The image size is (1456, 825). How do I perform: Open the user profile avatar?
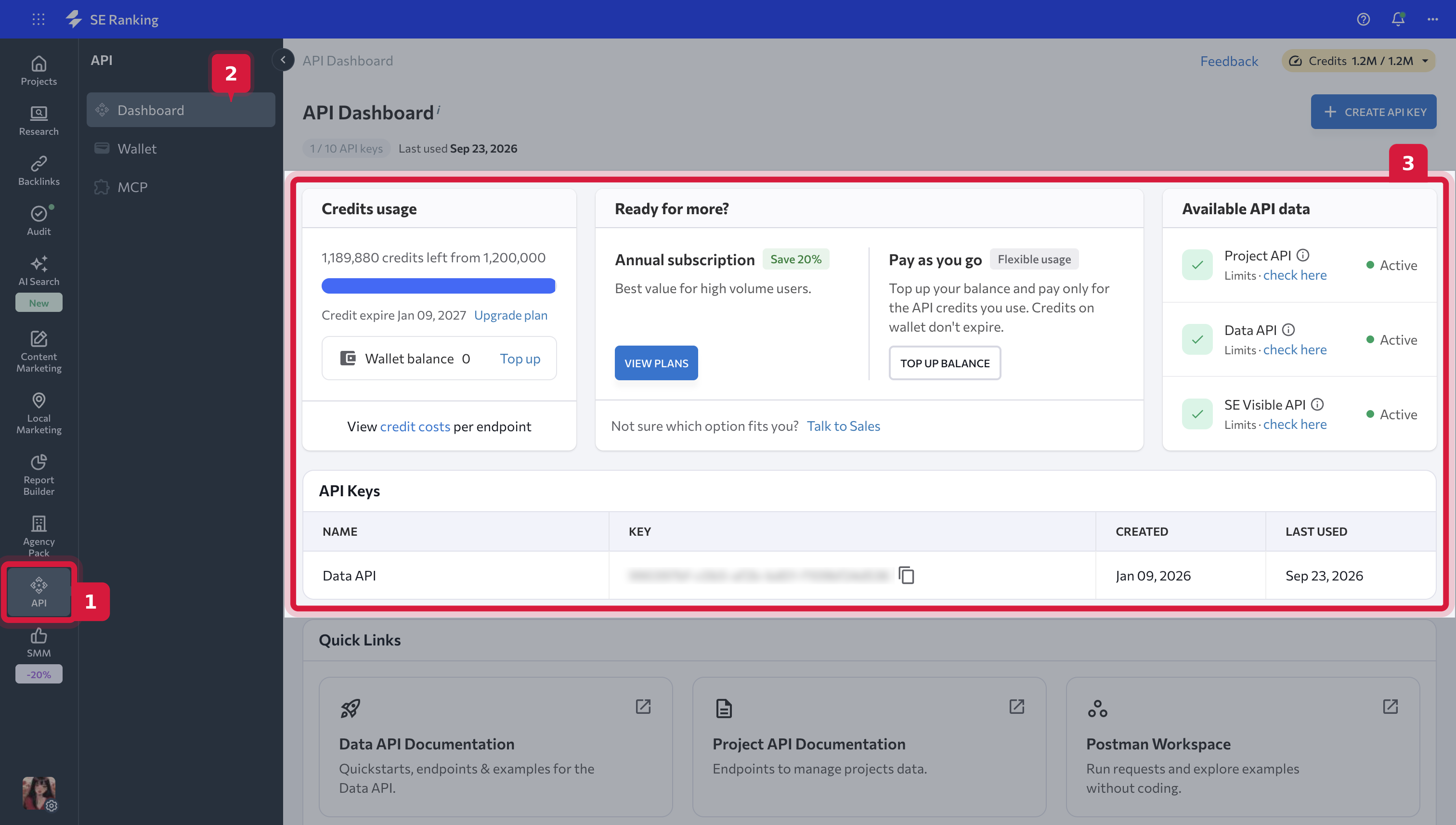click(39, 793)
